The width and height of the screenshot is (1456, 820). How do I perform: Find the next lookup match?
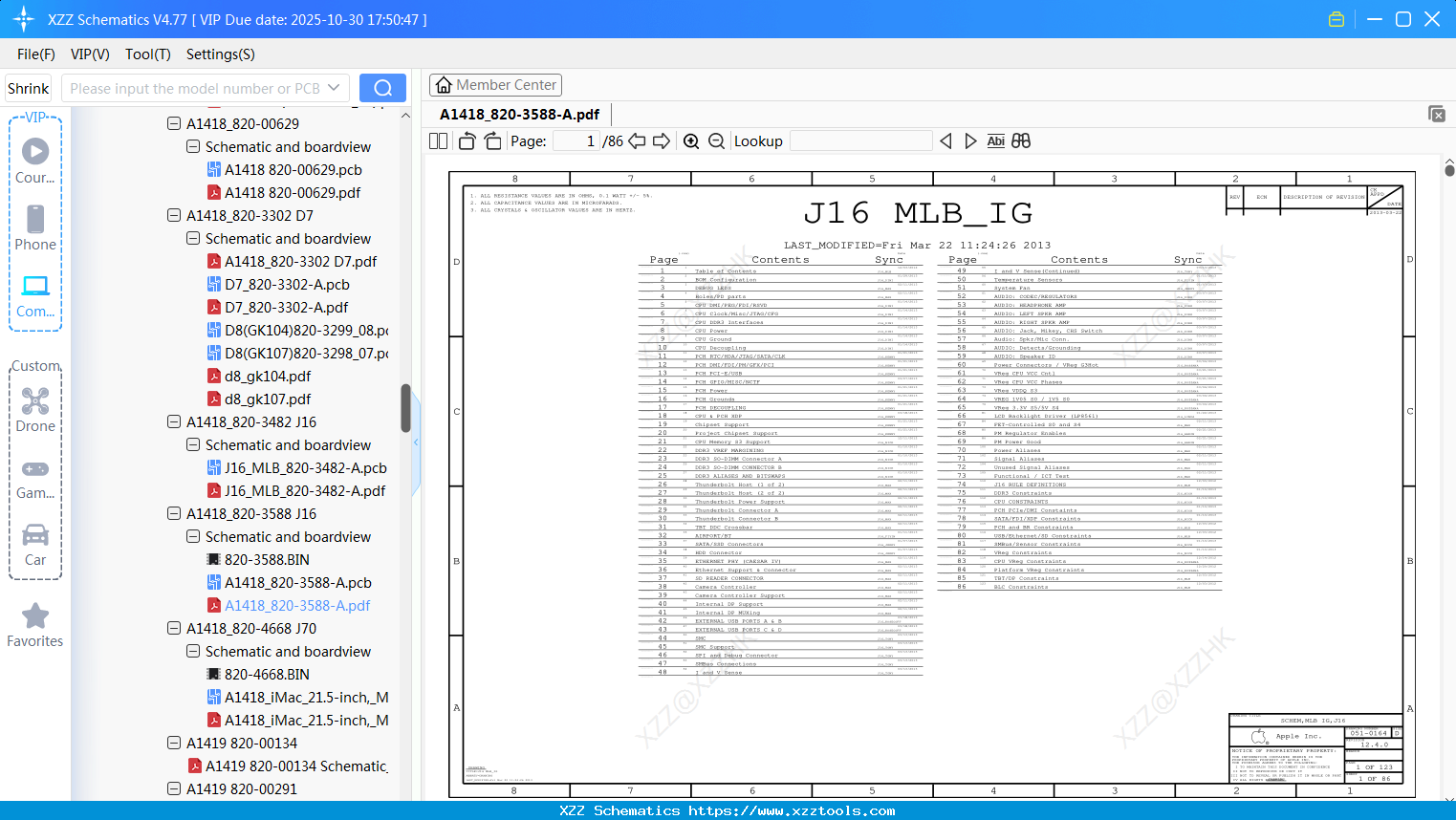click(x=970, y=141)
